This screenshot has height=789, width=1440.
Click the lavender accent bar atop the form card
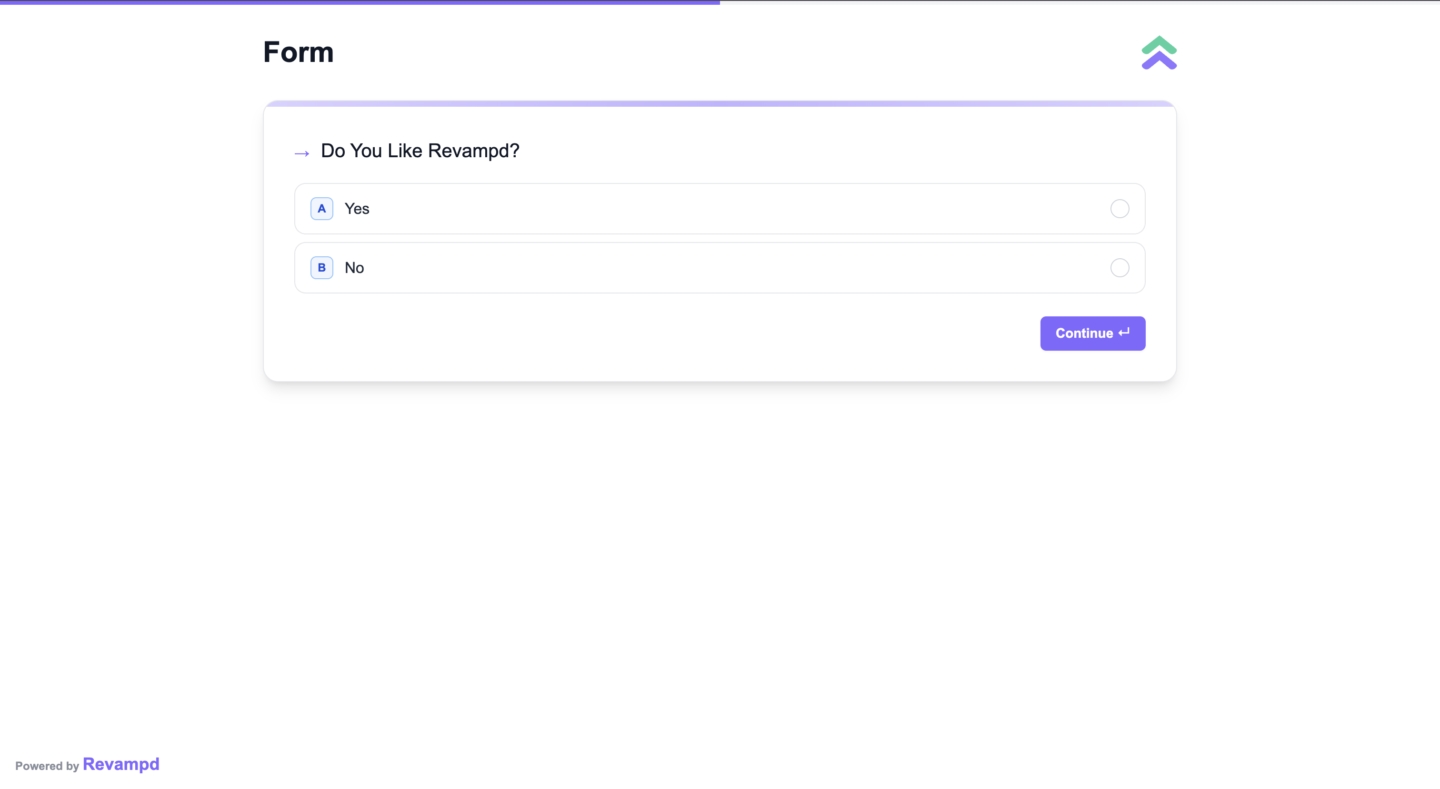(x=720, y=103)
